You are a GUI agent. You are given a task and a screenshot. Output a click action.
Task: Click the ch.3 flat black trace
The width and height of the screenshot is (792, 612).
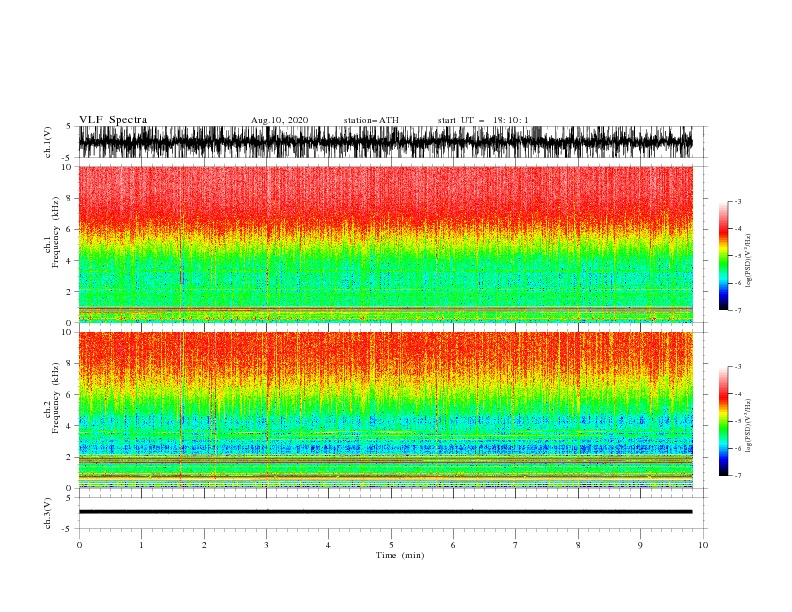(385, 512)
